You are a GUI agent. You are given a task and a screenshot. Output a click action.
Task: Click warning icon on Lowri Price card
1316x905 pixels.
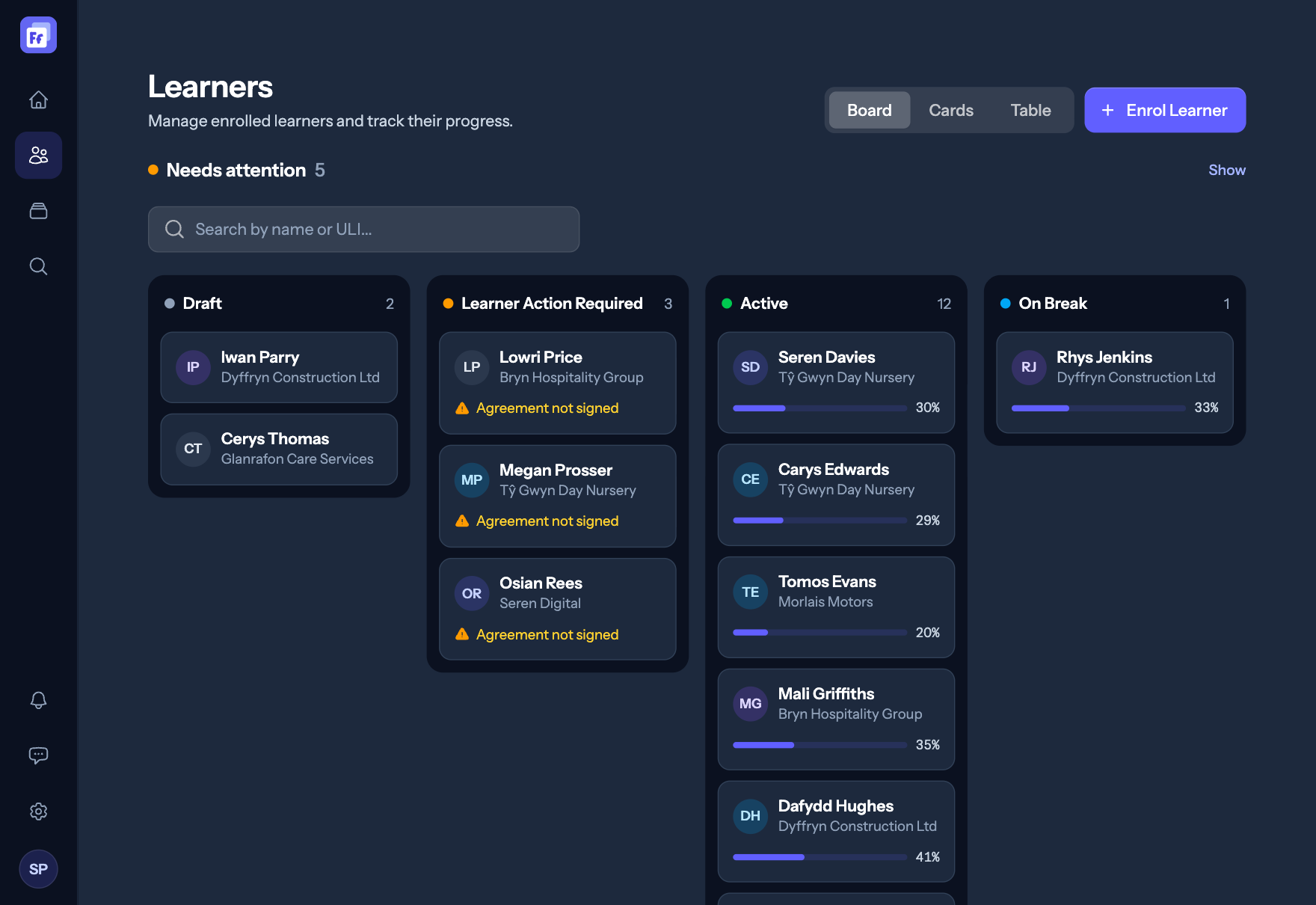pos(462,408)
